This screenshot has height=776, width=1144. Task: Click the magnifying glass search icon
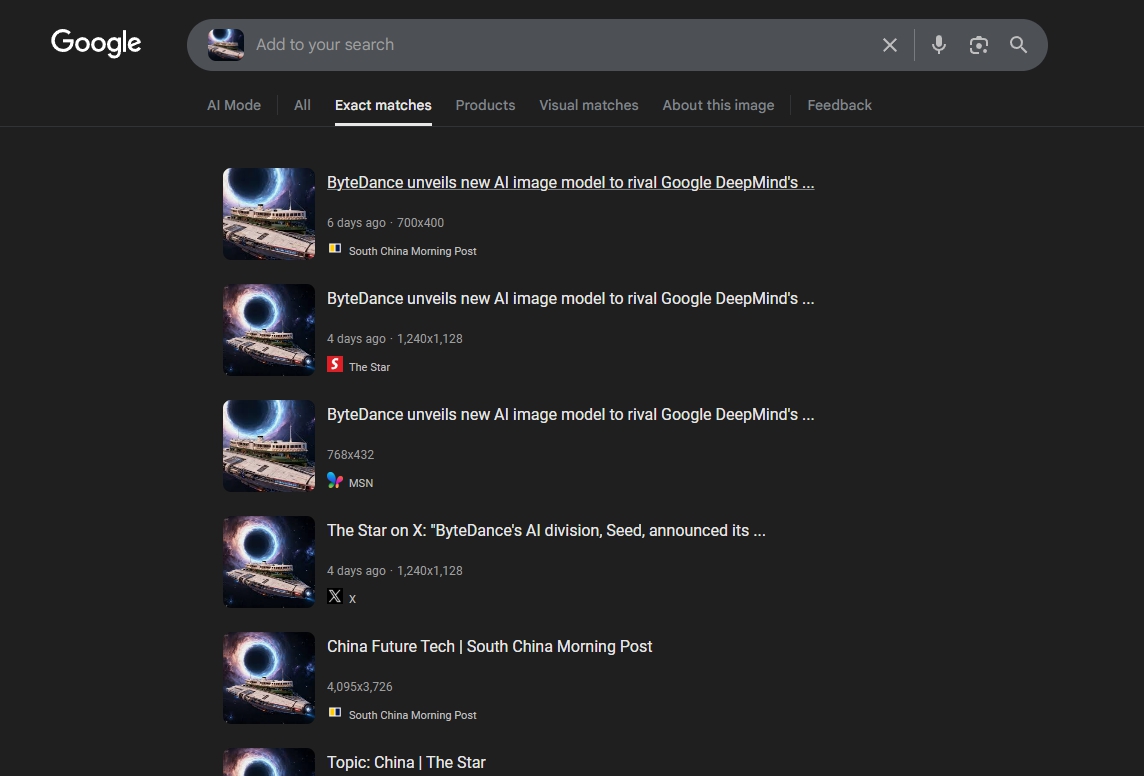(x=1019, y=45)
